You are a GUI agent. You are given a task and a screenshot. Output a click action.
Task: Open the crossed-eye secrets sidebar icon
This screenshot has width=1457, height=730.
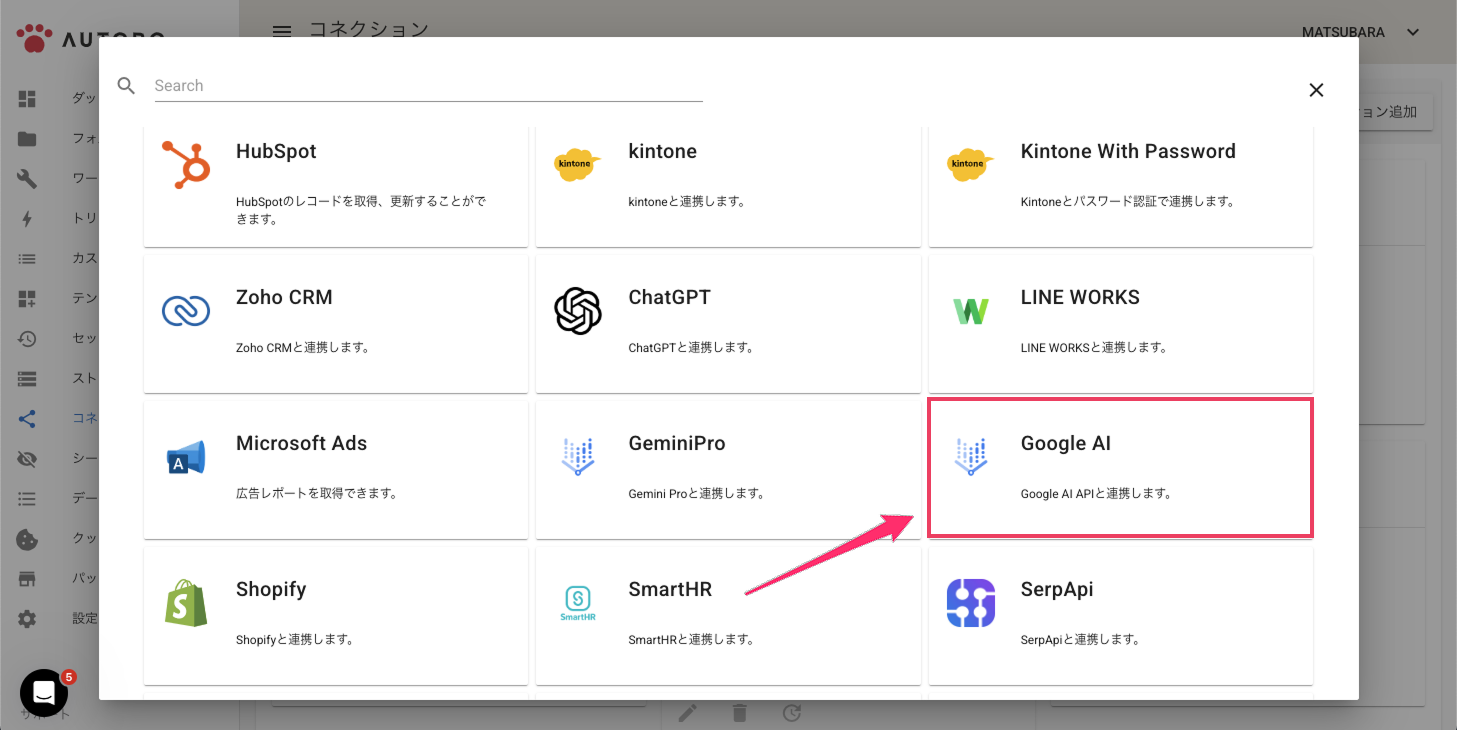27,459
